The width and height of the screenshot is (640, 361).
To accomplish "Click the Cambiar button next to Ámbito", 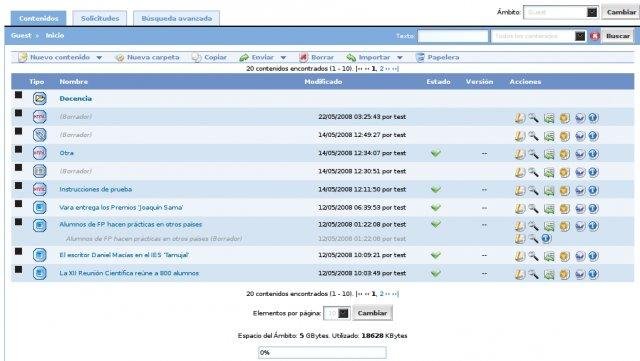I will (x=621, y=12).
